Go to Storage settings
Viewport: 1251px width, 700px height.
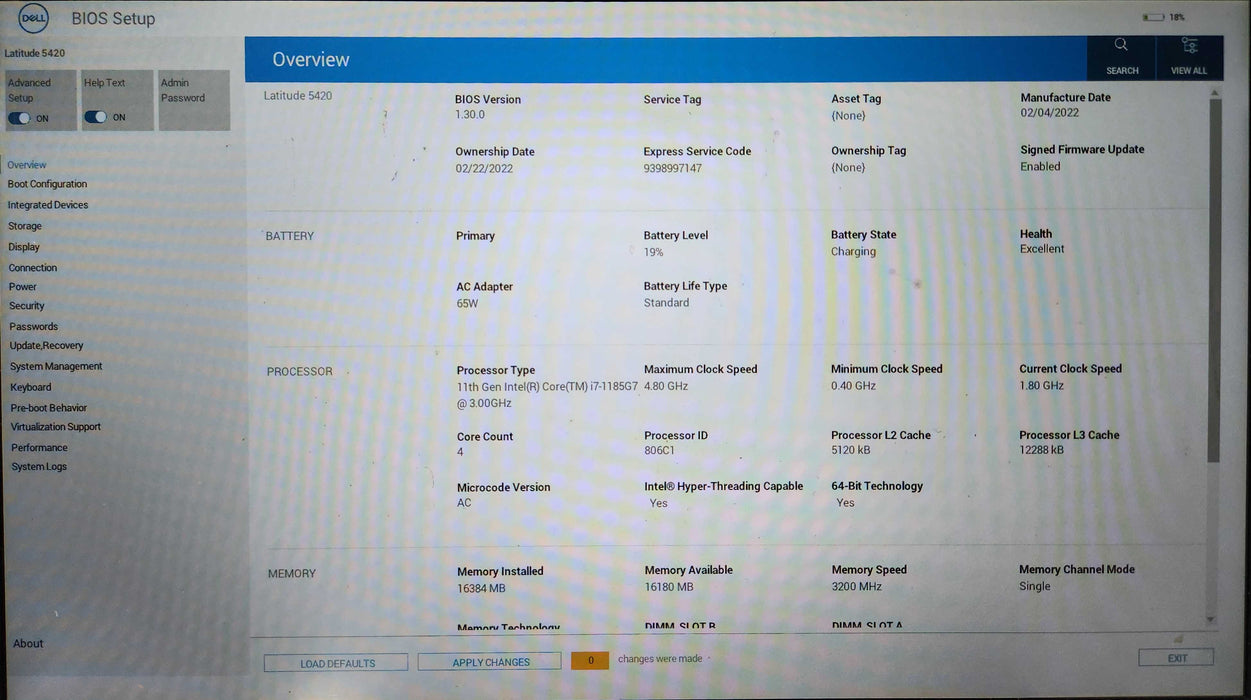tap(25, 226)
